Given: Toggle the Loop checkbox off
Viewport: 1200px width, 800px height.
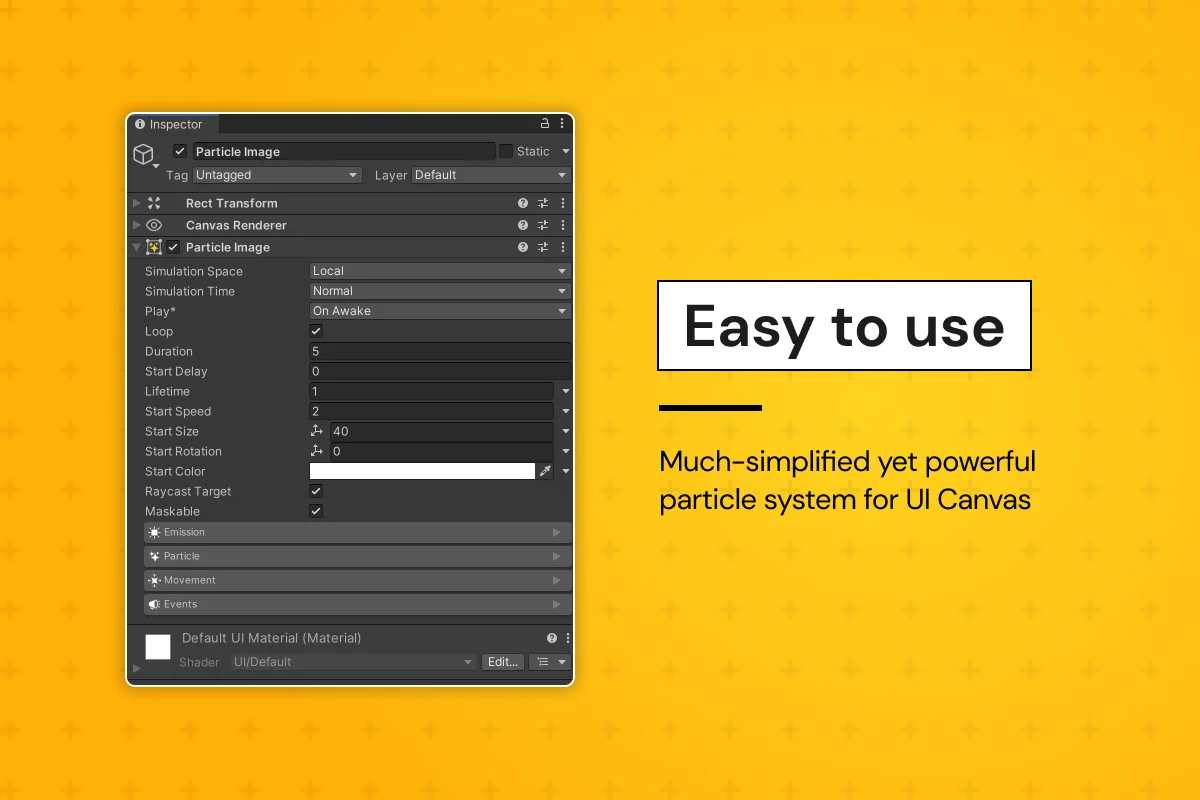Looking at the screenshot, I should pyautogui.click(x=316, y=331).
